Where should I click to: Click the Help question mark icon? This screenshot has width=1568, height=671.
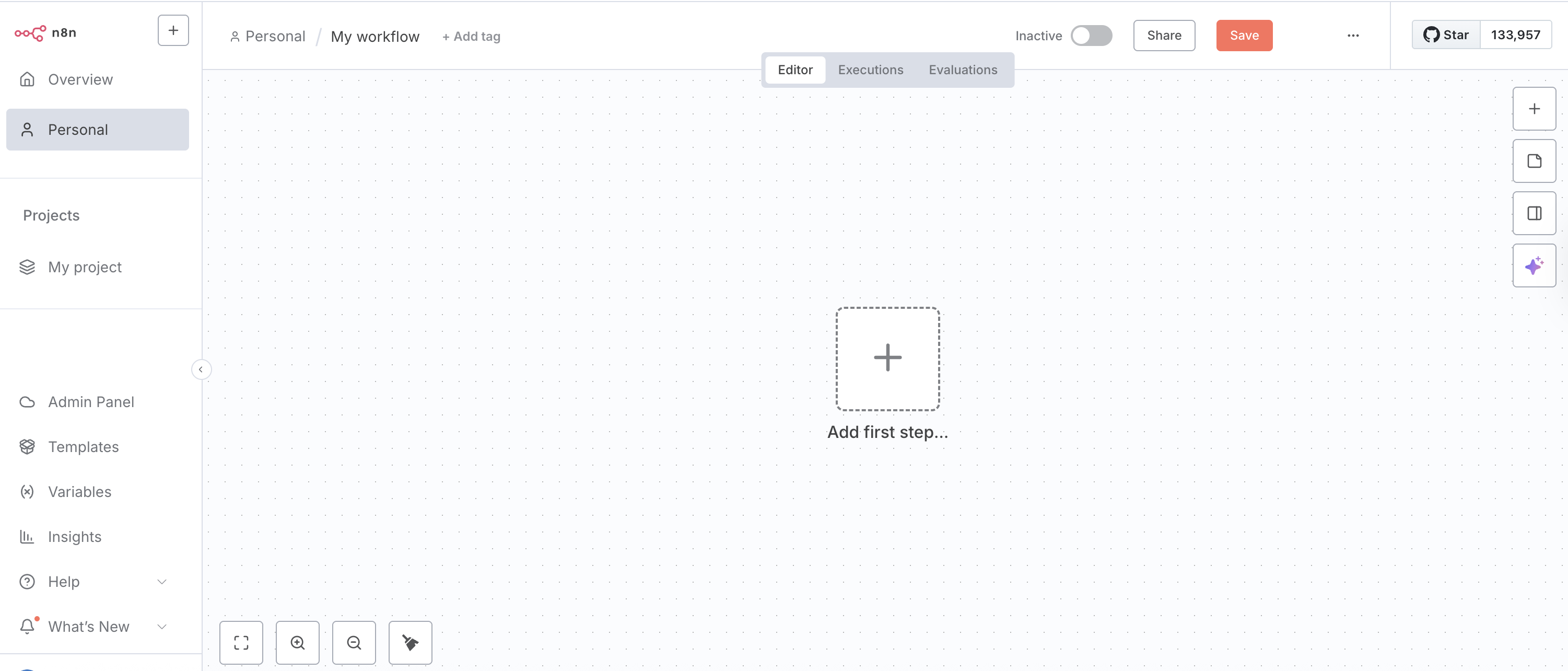27,582
